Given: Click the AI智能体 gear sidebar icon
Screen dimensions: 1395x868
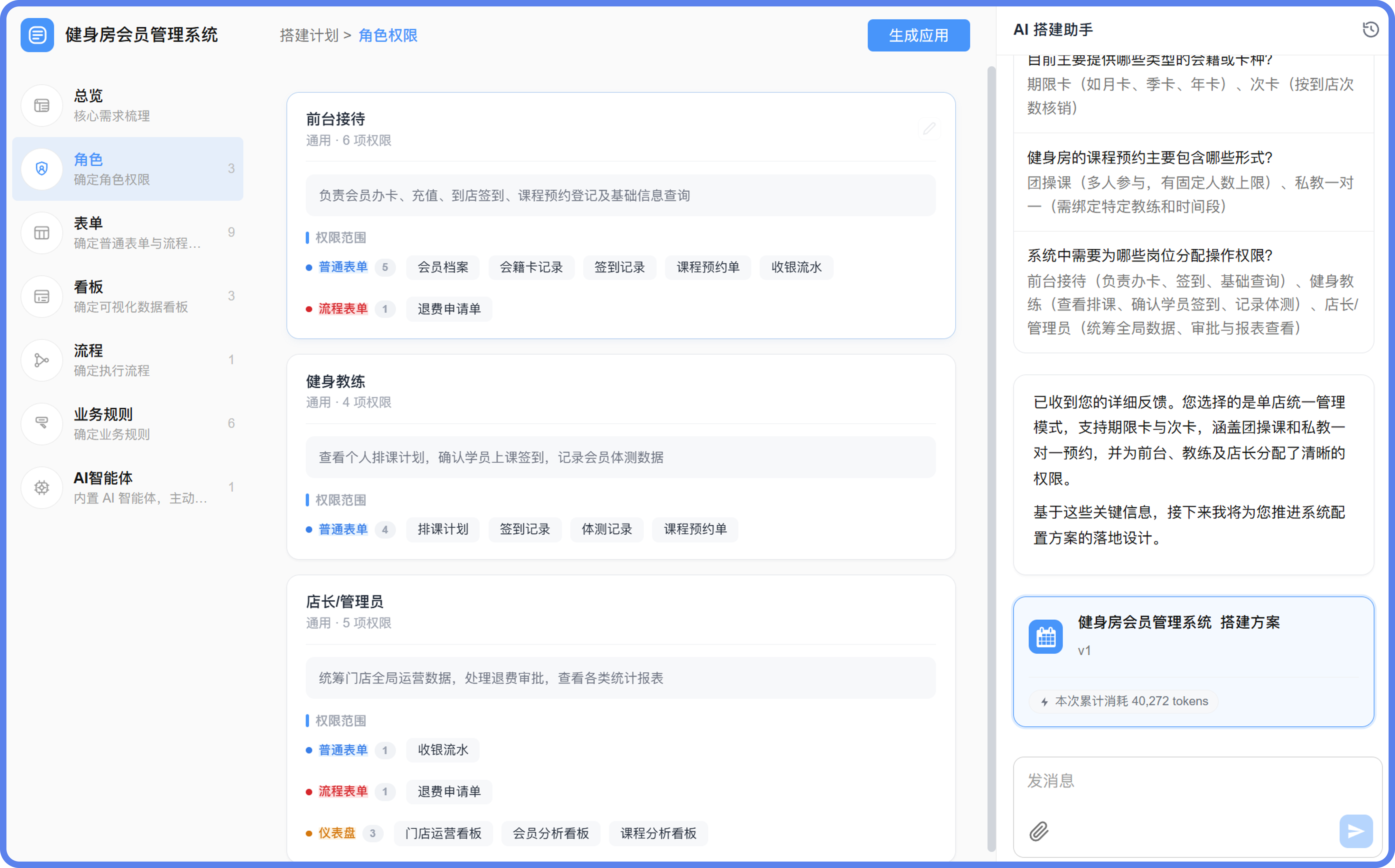Looking at the screenshot, I should [41, 487].
